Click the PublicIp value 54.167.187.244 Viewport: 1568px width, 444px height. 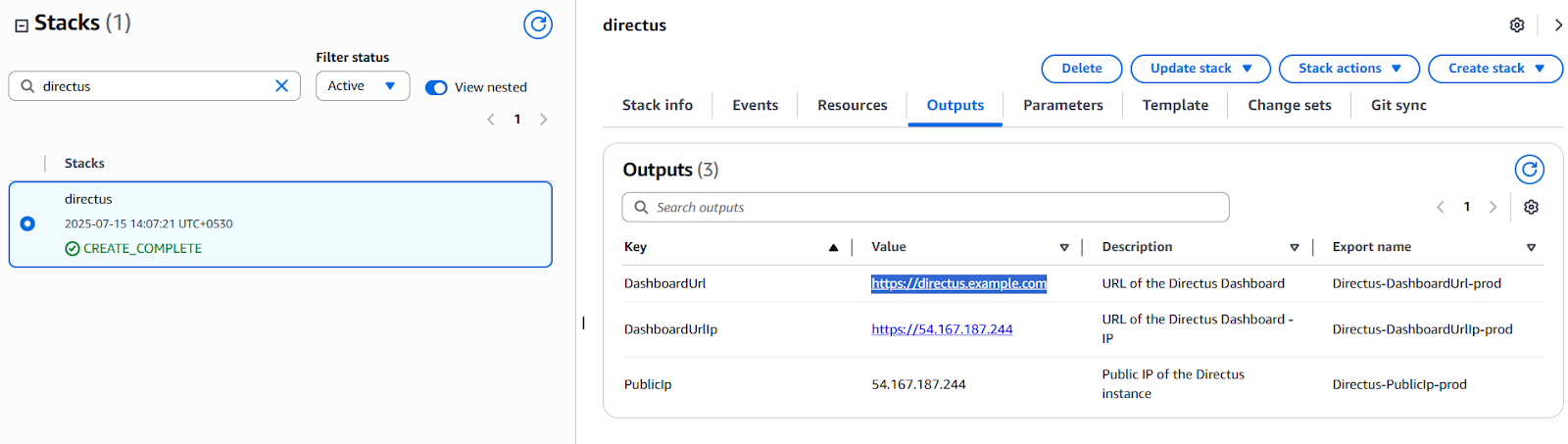pos(918,384)
